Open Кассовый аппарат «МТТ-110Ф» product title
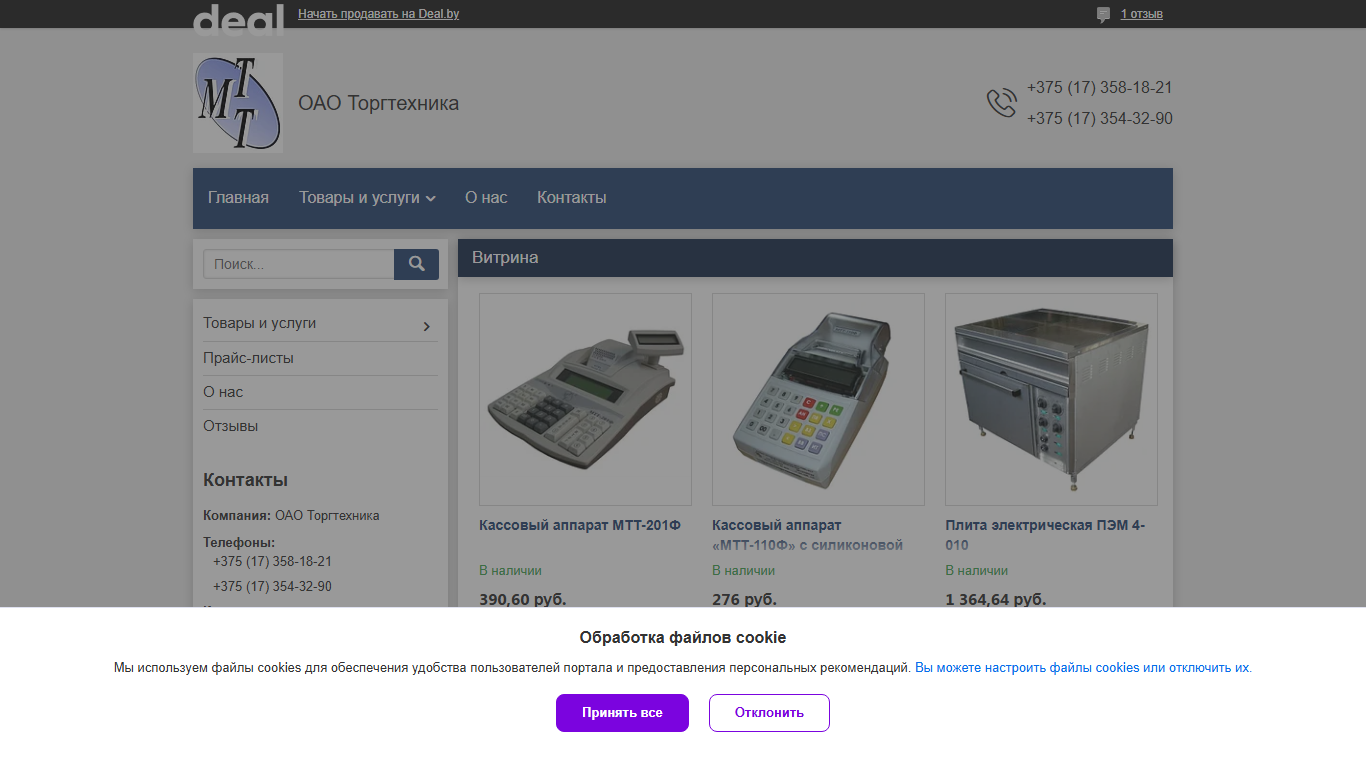Screen dimensions: 1366x768 pyautogui.click(x=808, y=535)
